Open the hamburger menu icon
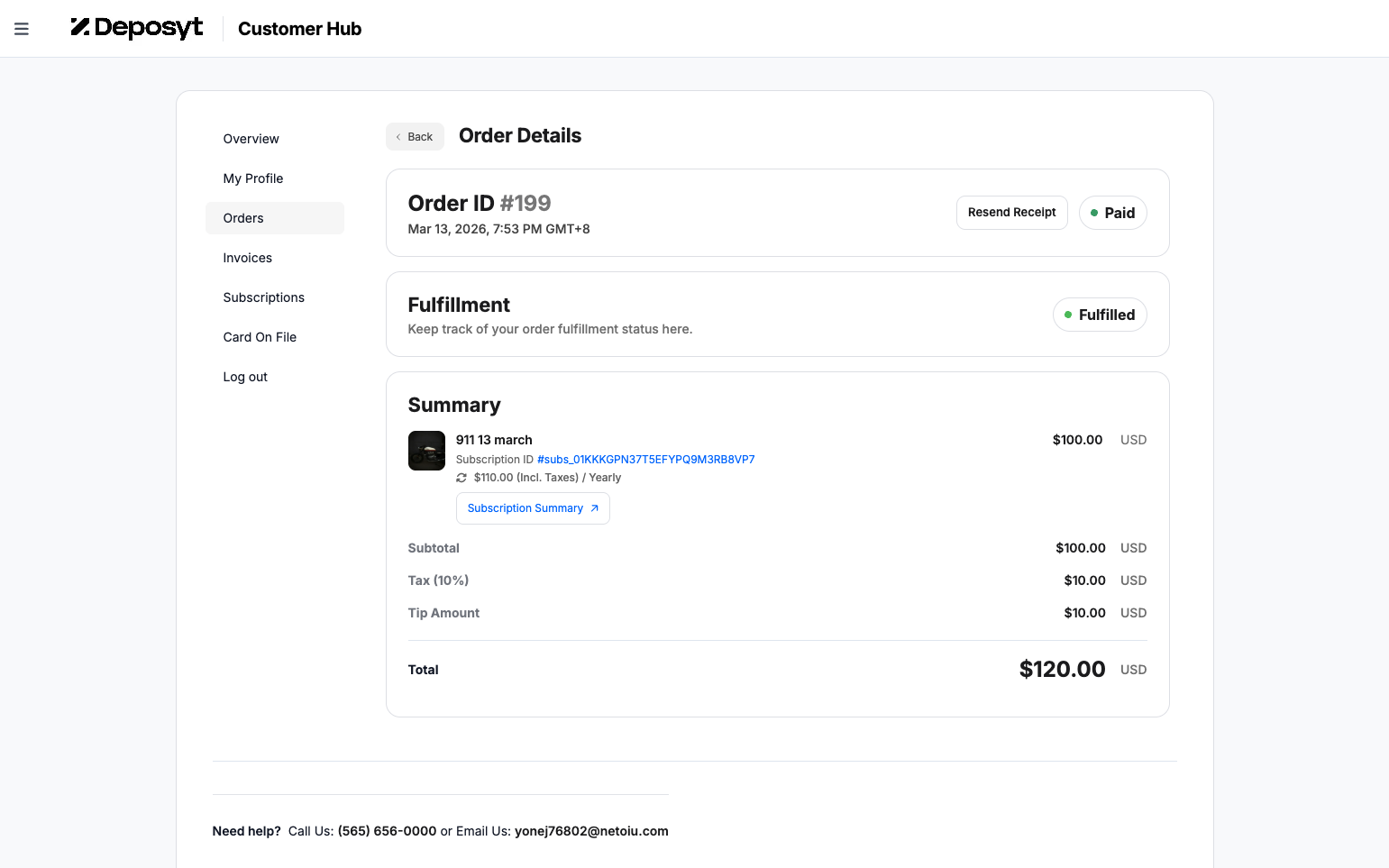1389x868 pixels. pos(22,29)
